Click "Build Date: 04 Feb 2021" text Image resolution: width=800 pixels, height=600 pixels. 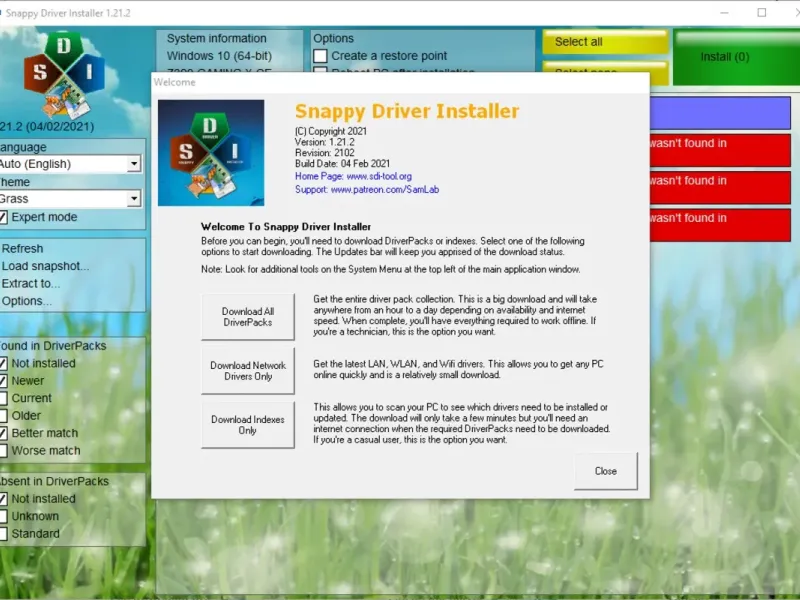[342, 164]
